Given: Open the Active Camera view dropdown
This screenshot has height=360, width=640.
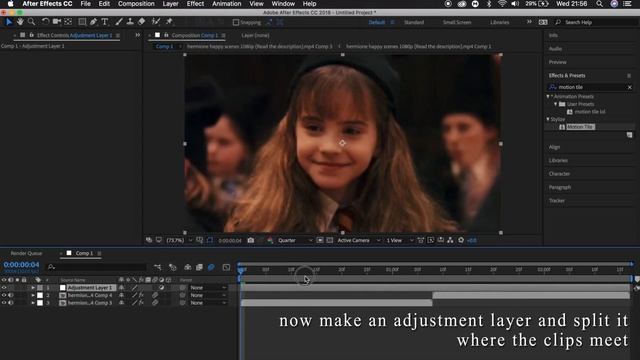Looking at the screenshot, I should tap(358, 240).
